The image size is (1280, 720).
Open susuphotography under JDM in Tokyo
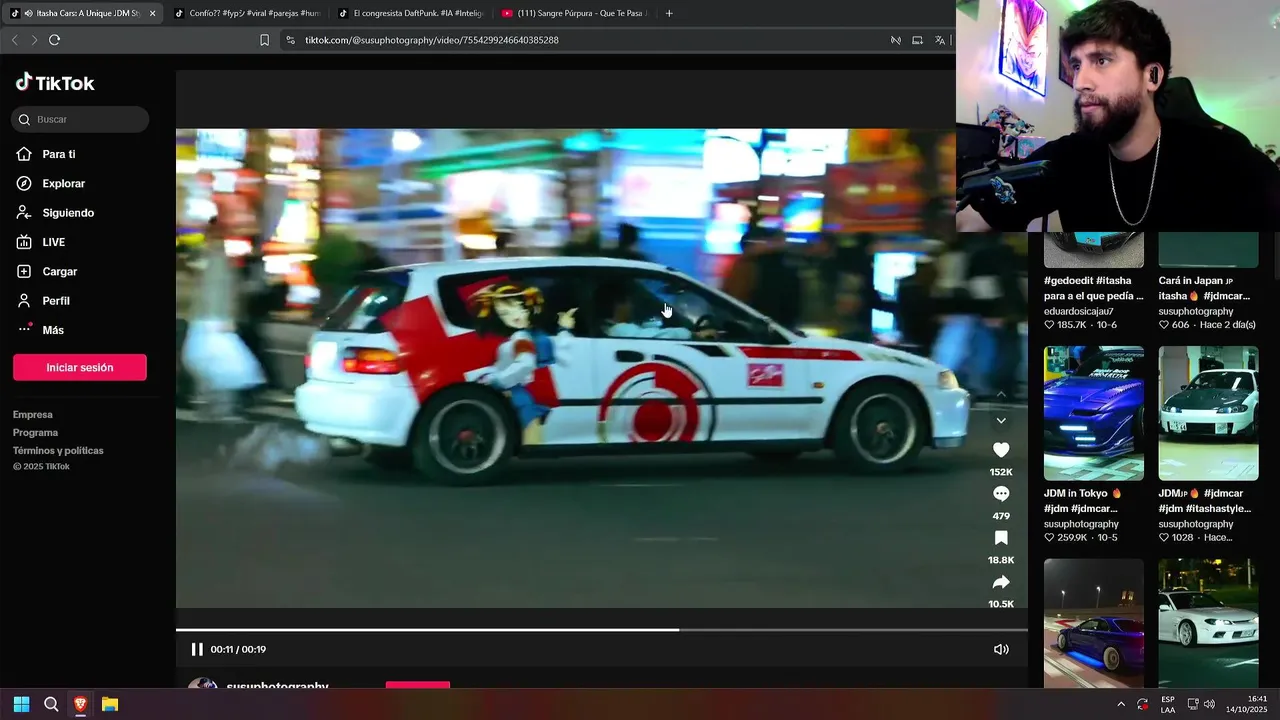(1081, 524)
